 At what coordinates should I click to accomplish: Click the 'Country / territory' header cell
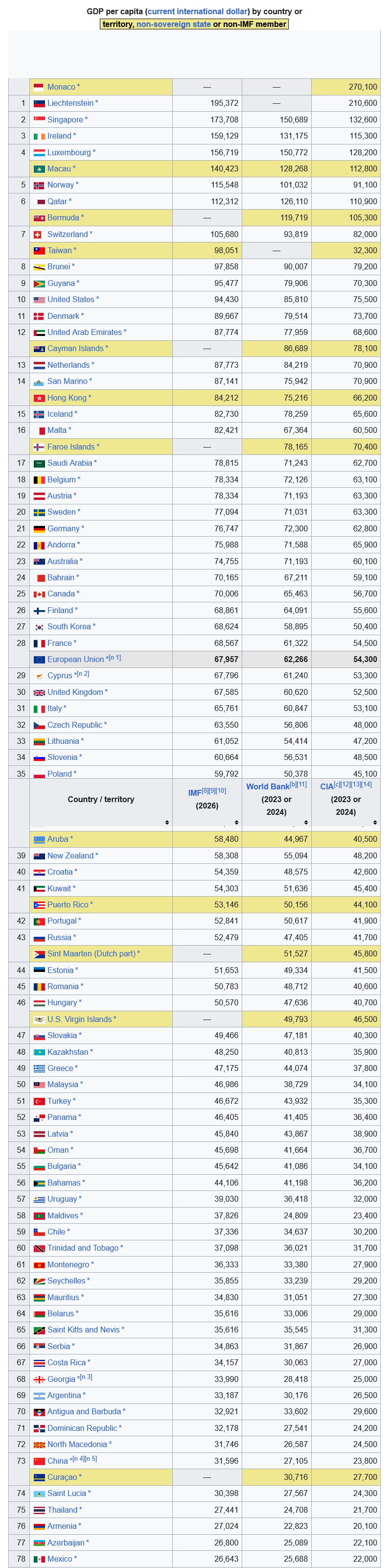pos(101,803)
